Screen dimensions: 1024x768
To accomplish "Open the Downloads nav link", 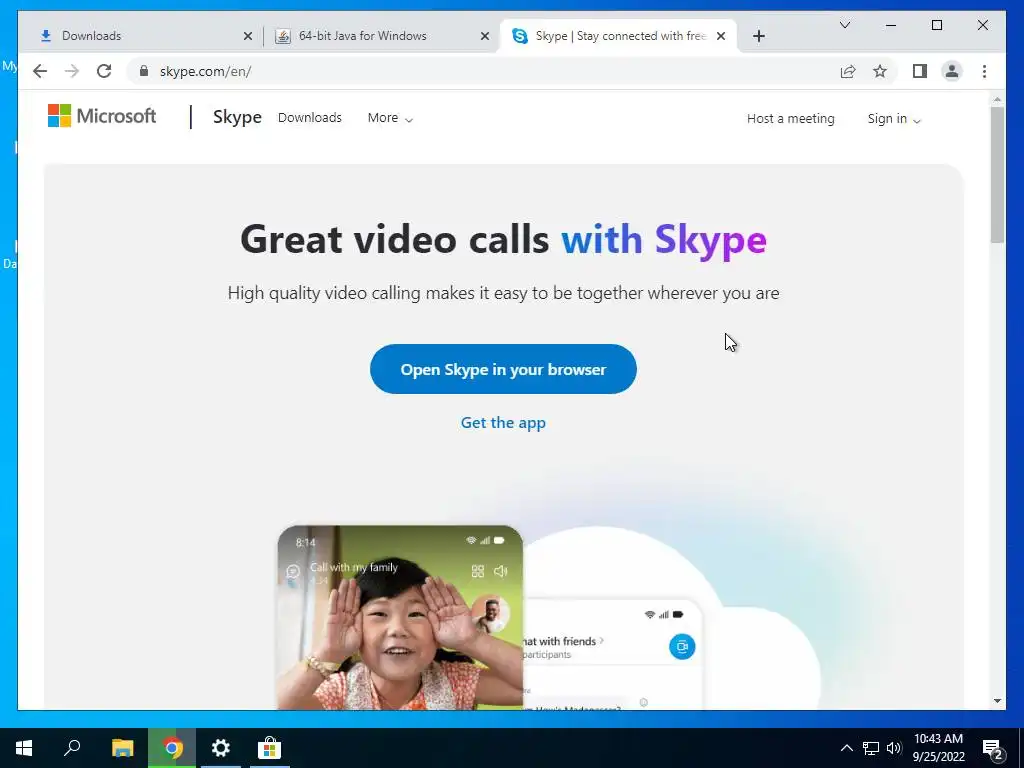I will pos(310,118).
